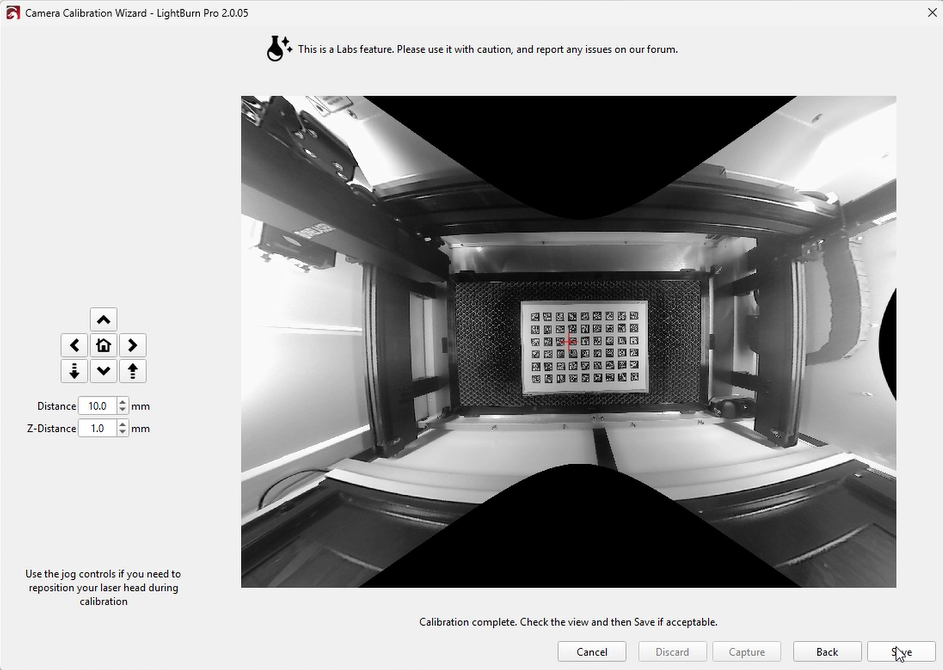Decrease the Distance value with down stepper
This screenshot has width=943, height=670.
[123, 411]
